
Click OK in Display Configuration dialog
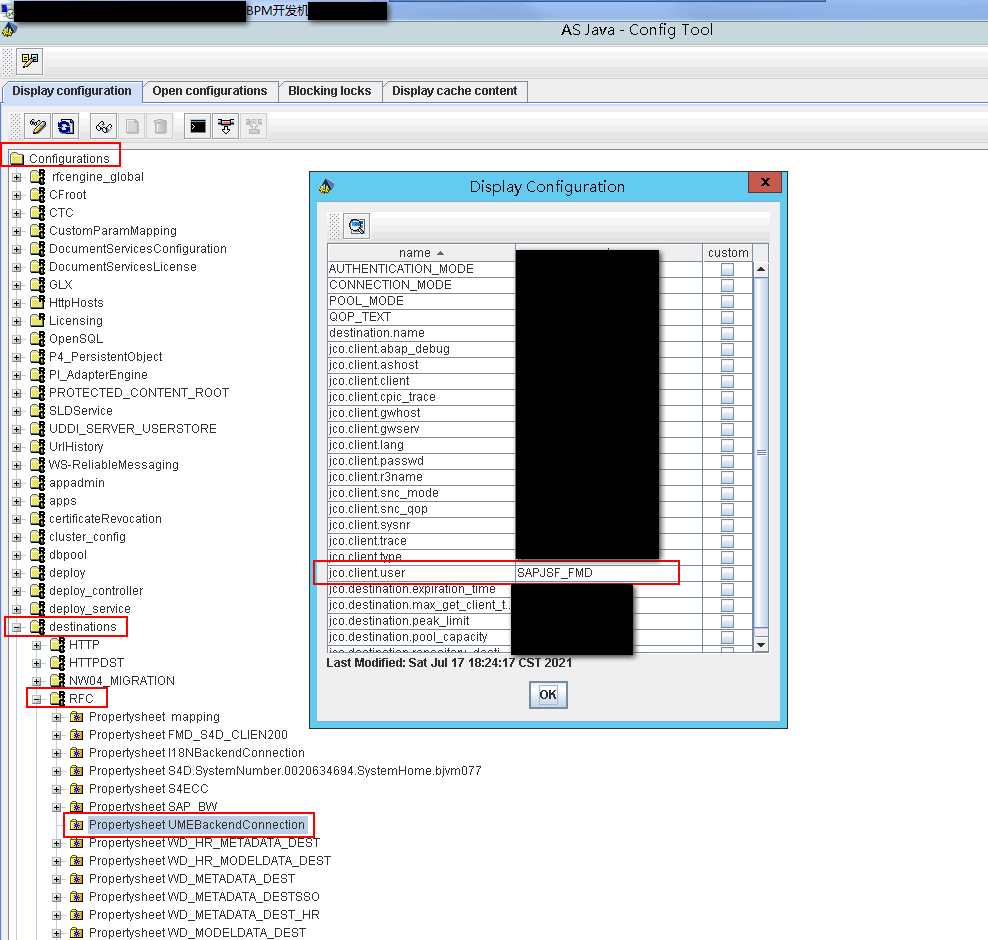(x=548, y=694)
